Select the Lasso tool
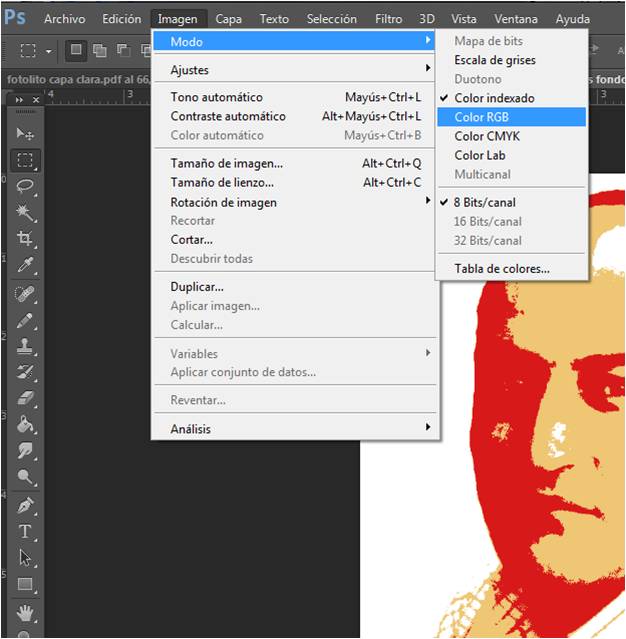This screenshot has height=639, width=626. [x=26, y=186]
